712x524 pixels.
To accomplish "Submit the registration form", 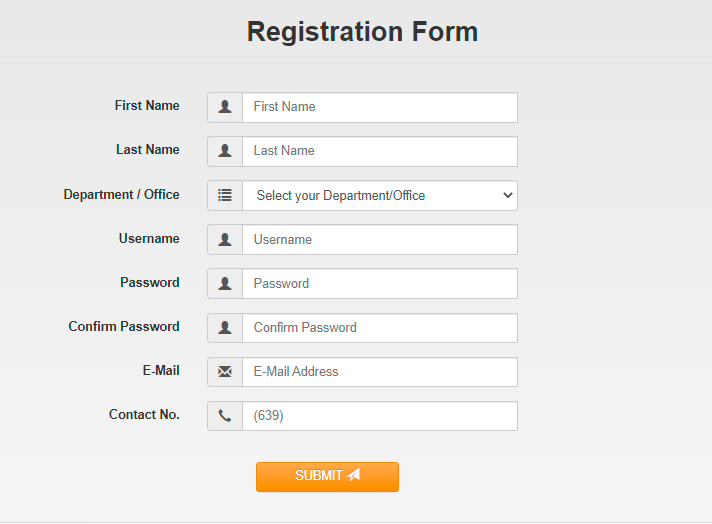I will pos(327,477).
